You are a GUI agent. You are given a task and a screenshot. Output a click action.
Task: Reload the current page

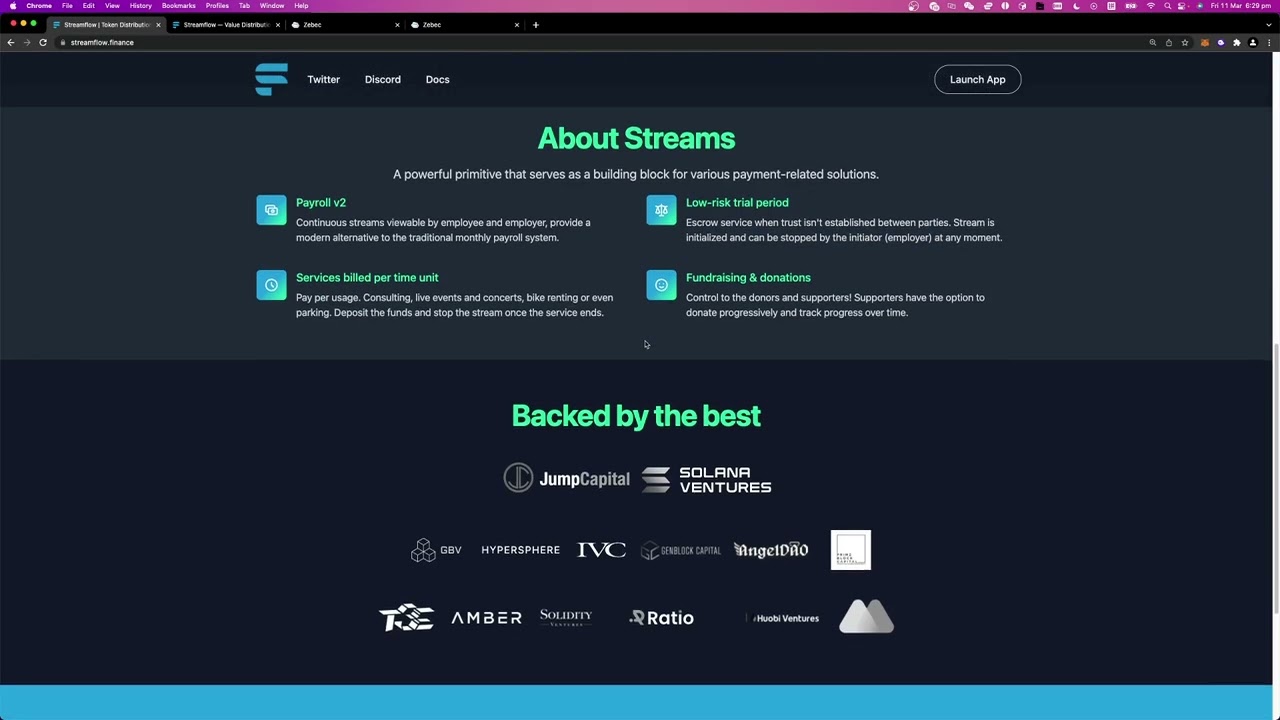43,42
